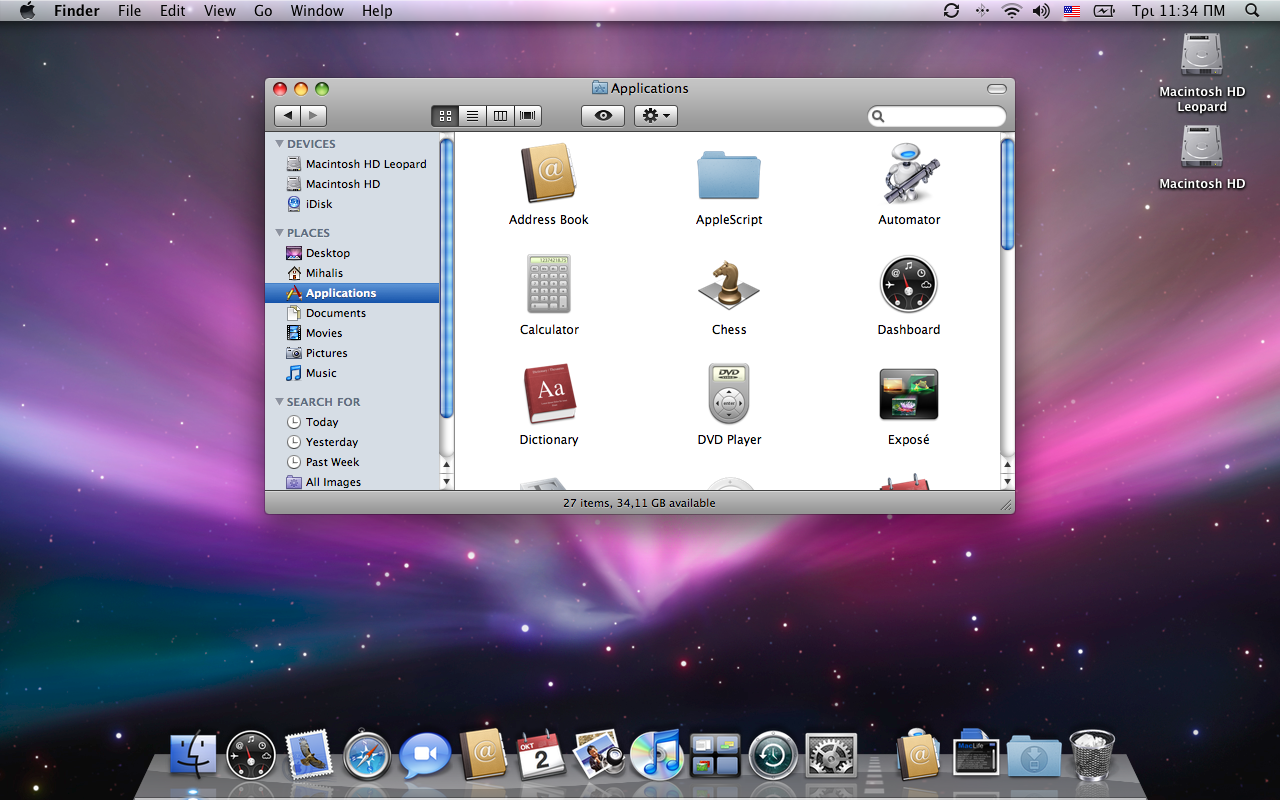Open System Preferences from the Dock
This screenshot has width=1280, height=800.
pos(831,756)
